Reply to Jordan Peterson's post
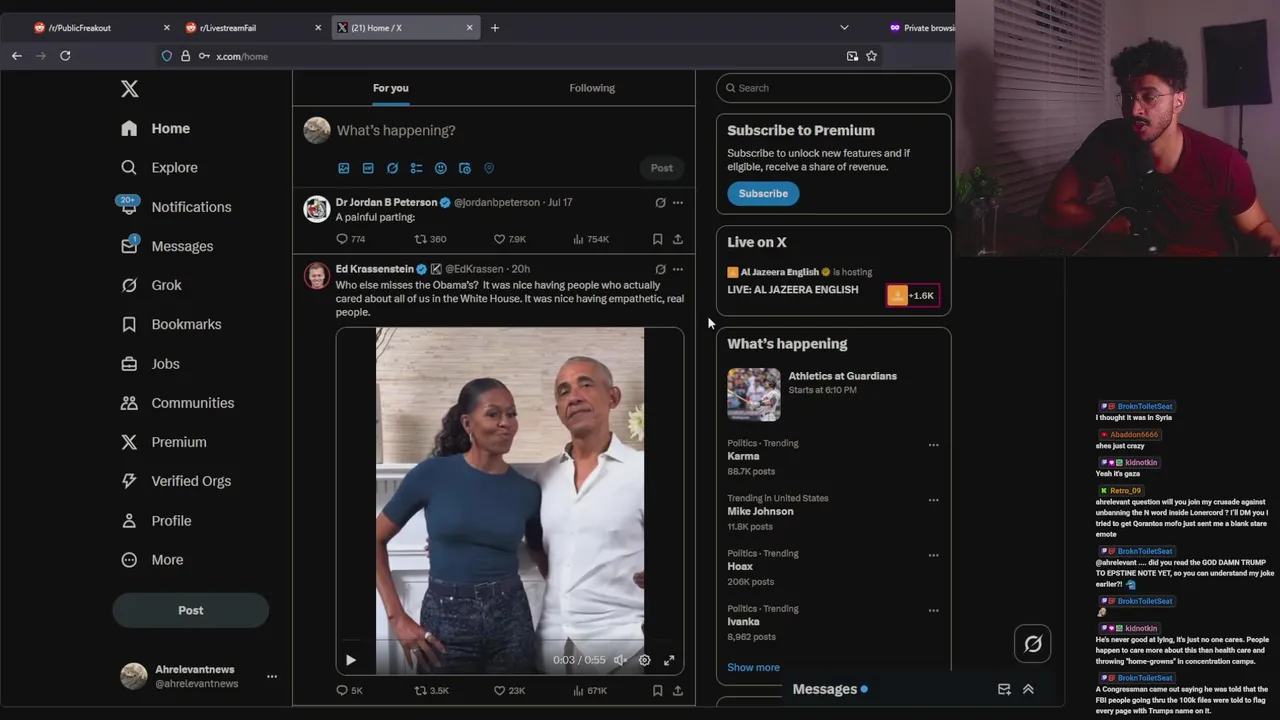This screenshot has width=1280, height=720. (350, 239)
